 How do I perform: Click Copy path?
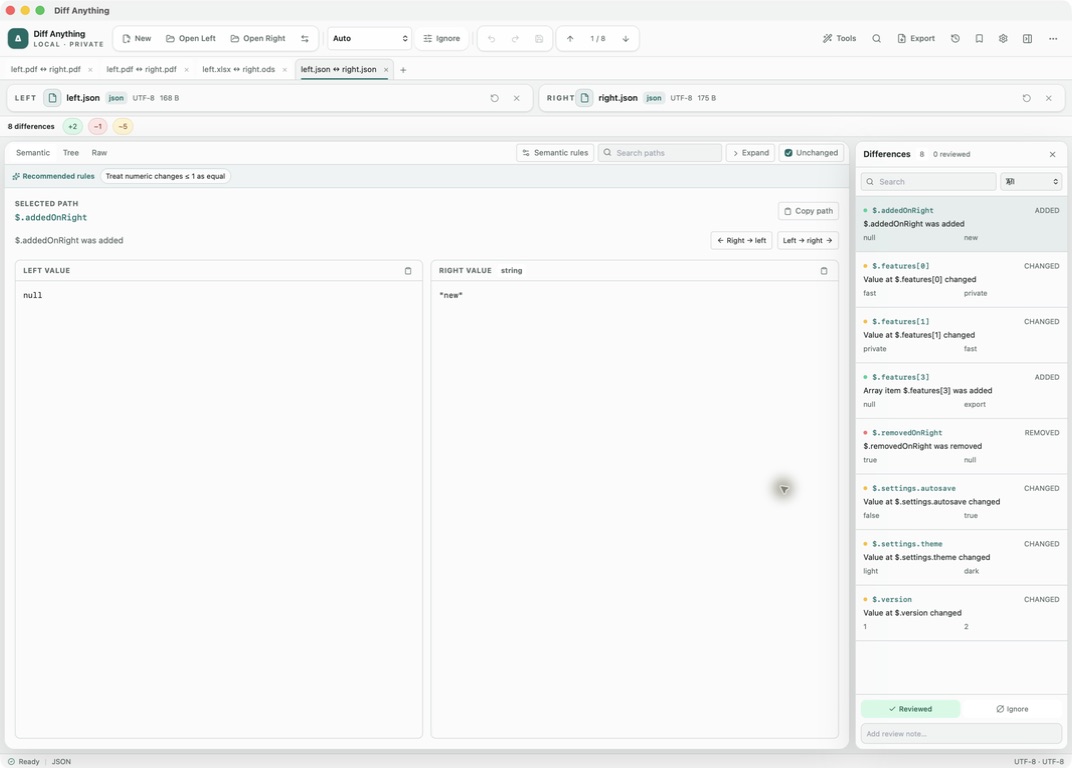(808, 211)
